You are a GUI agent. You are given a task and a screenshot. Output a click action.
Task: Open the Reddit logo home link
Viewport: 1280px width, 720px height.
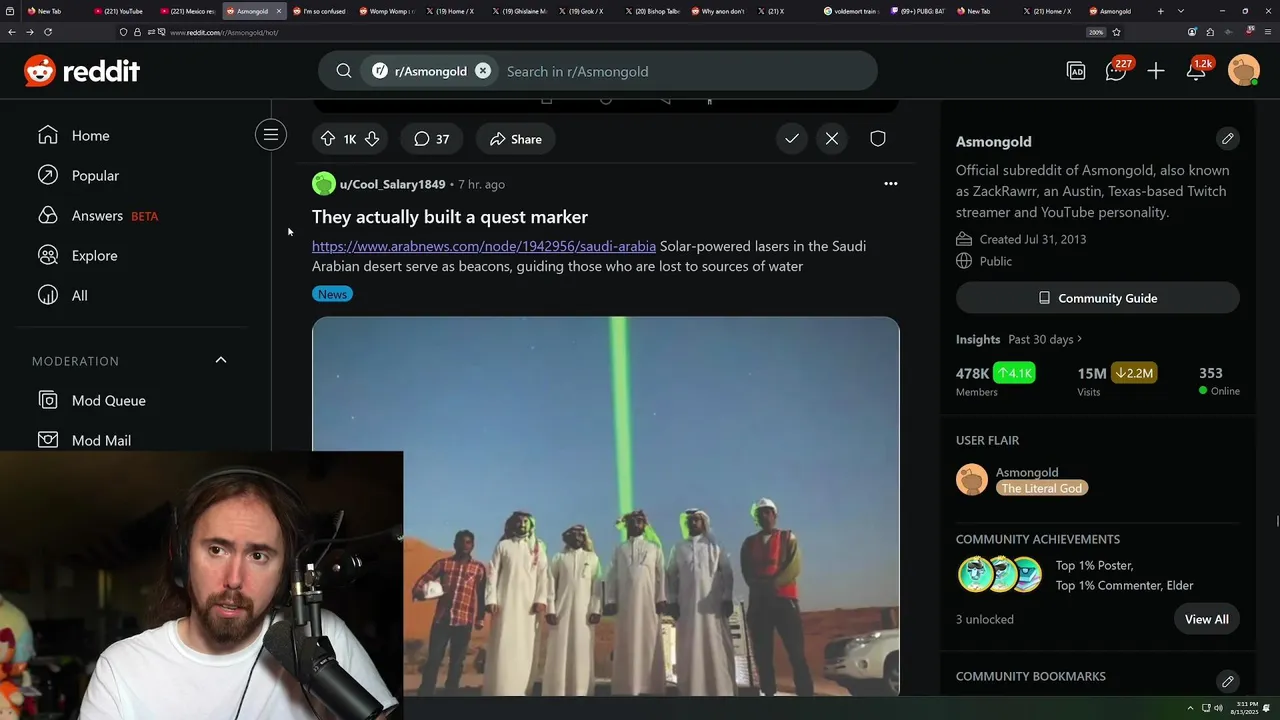click(x=82, y=71)
